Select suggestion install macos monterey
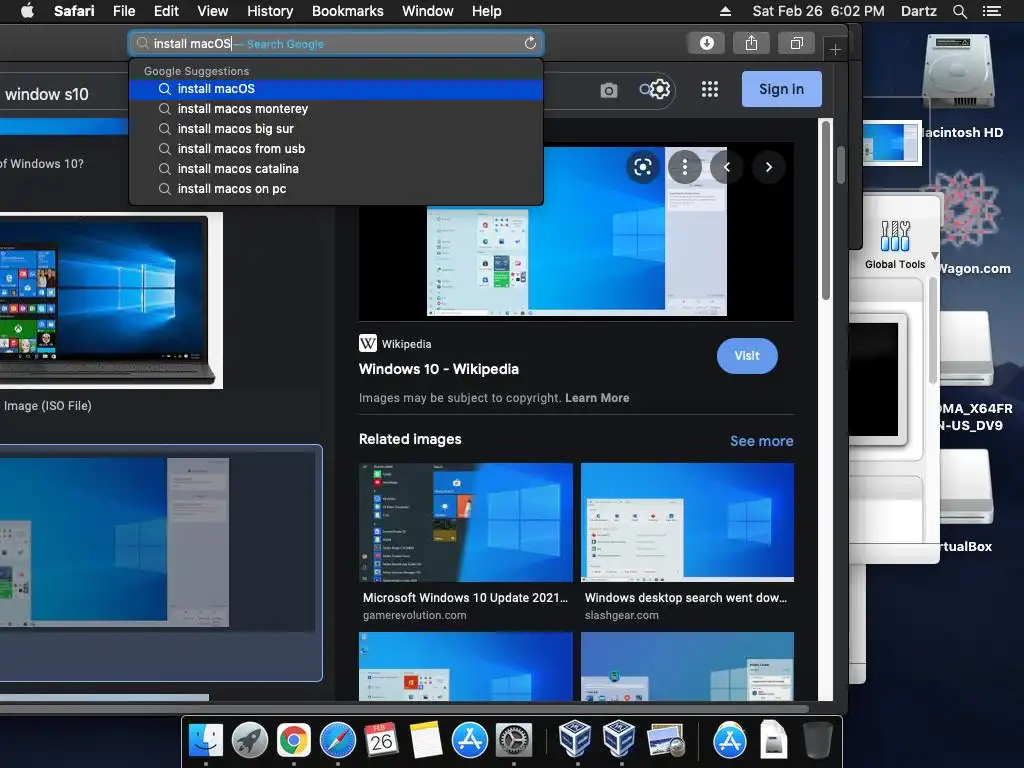Image resolution: width=1024 pixels, height=768 pixels. point(336,109)
